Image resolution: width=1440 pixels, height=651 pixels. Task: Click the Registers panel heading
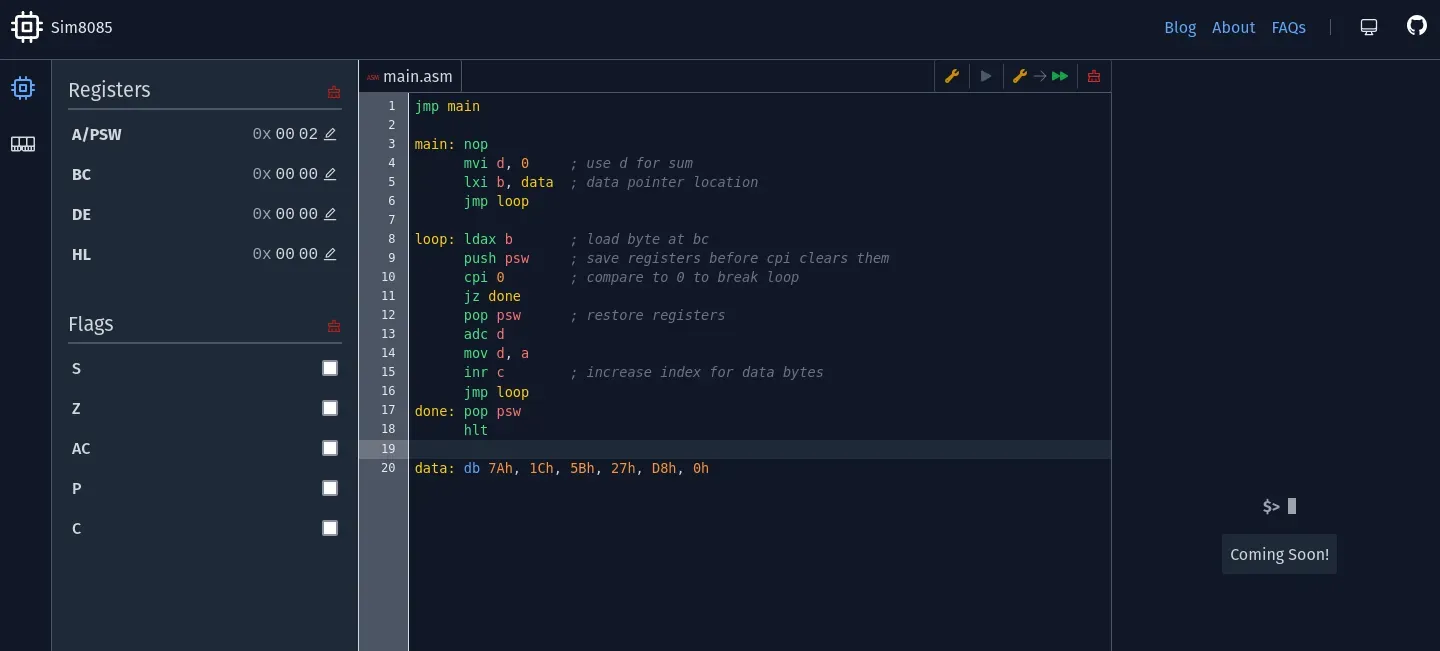pos(109,90)
